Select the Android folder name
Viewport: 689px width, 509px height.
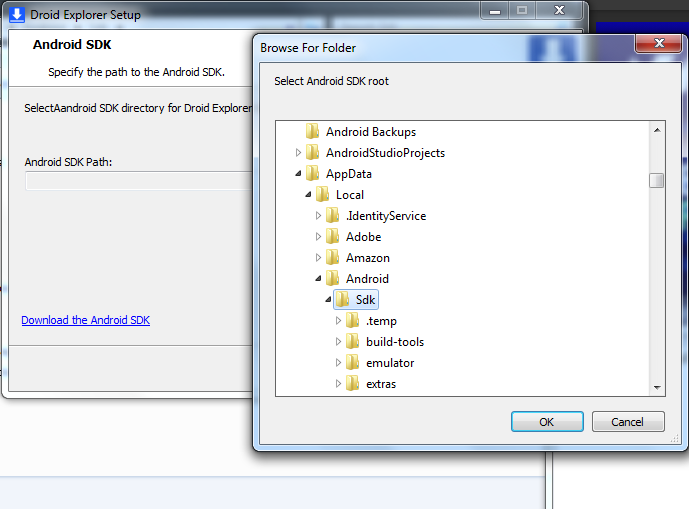367,279
